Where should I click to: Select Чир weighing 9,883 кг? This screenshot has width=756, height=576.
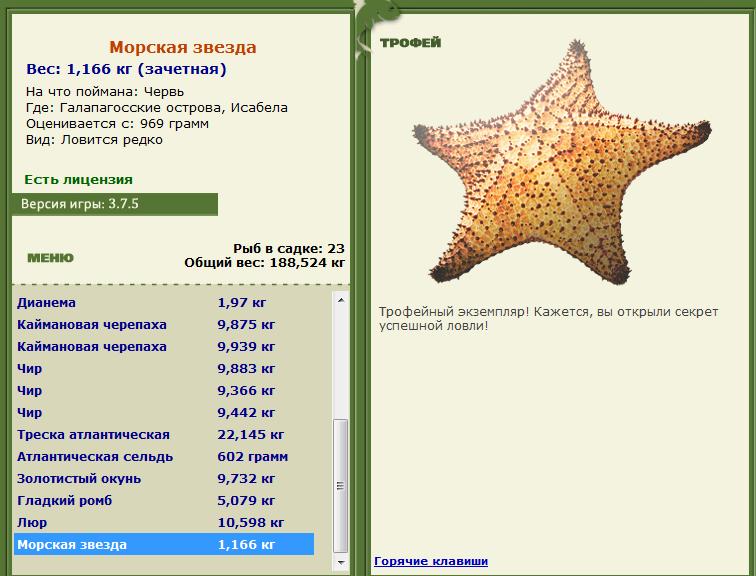(164, 369)
